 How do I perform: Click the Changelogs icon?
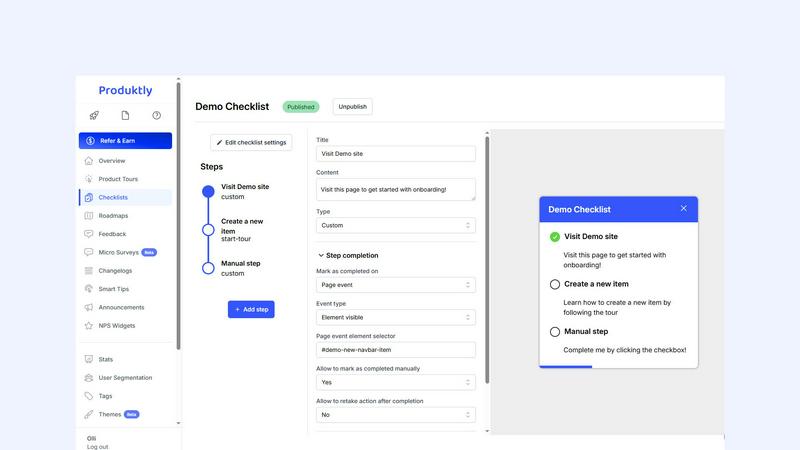pos(89,271)
